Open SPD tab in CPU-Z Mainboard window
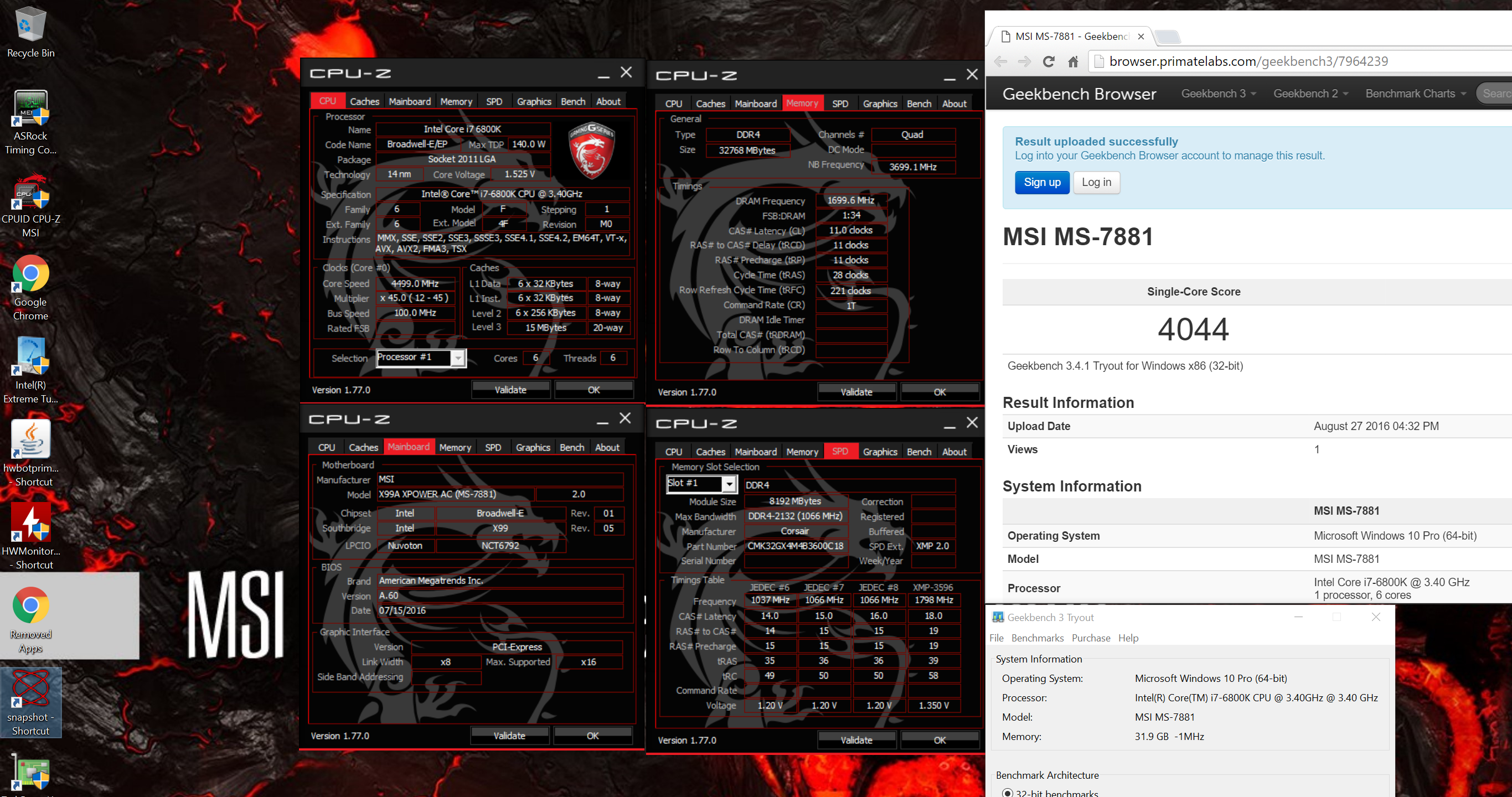Screen dimensions: 1512x797 point(493,447)
